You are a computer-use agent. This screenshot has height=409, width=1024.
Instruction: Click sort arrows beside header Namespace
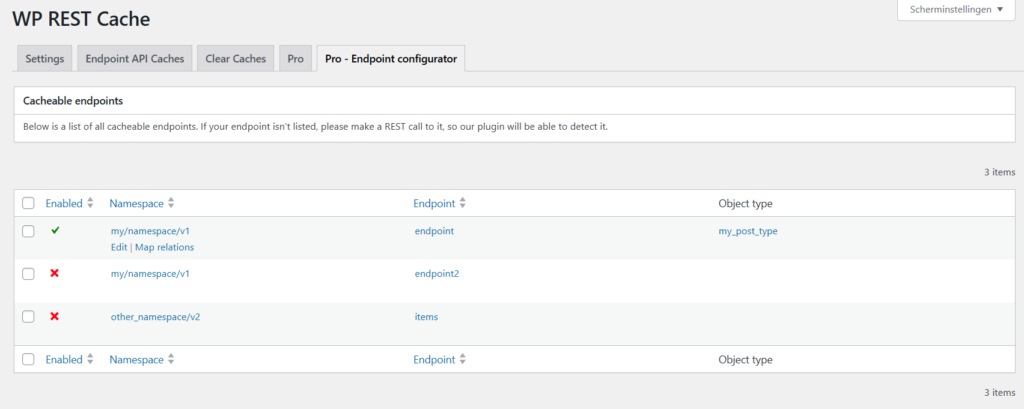pyautogui.click(x=171, y=203)
